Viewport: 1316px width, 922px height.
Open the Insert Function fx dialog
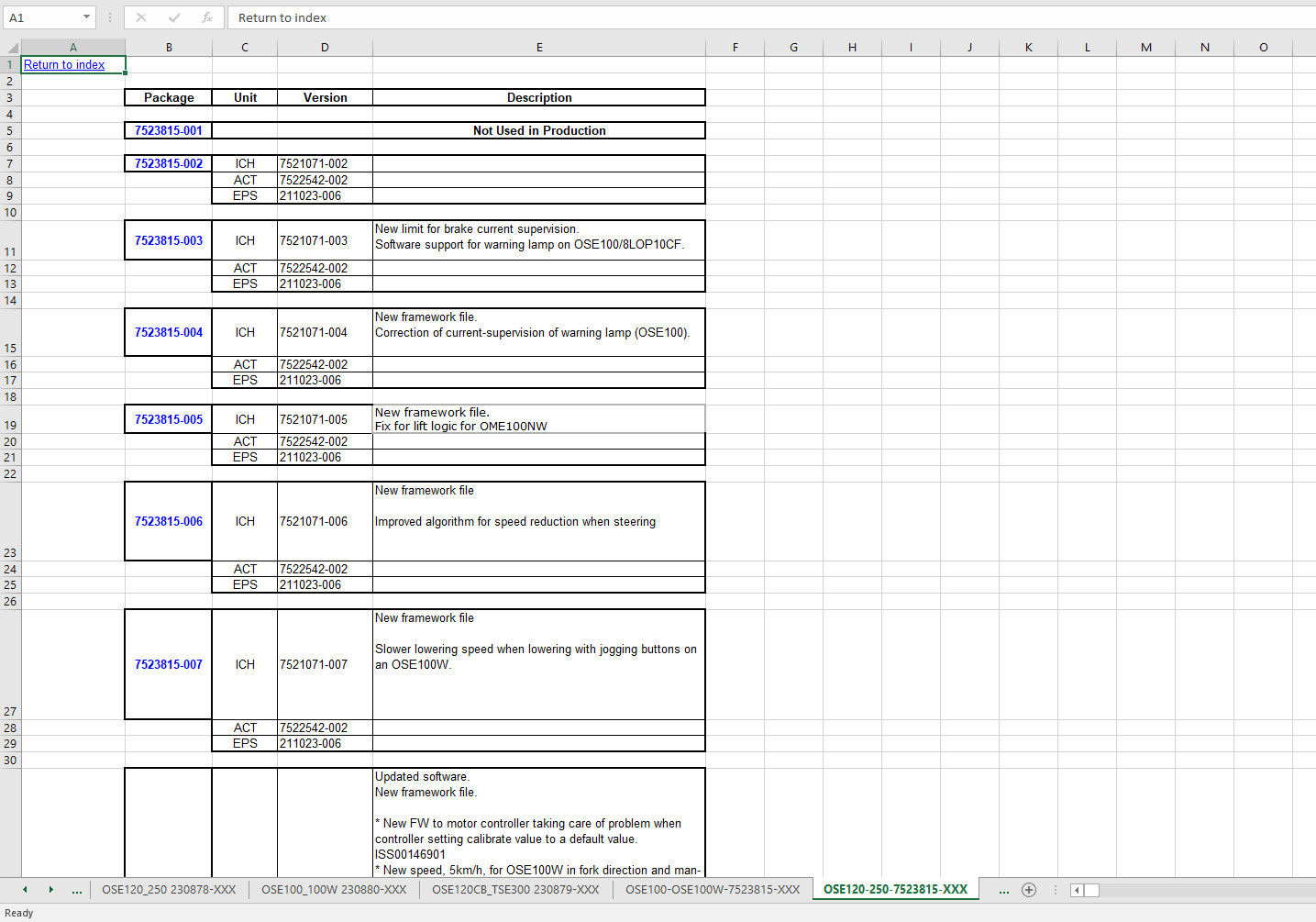pyautogui.click(x=207, y=17)
